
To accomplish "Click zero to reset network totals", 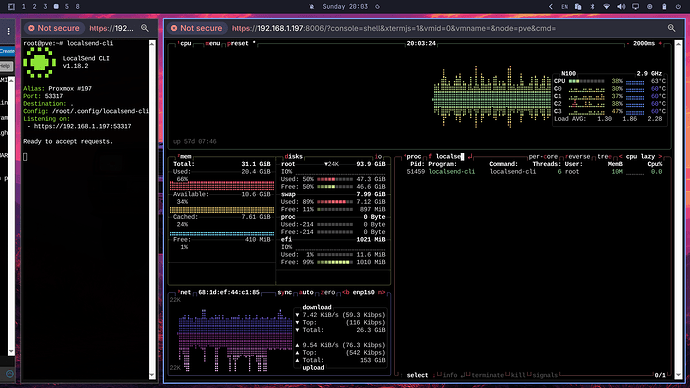I will point(328,293).
